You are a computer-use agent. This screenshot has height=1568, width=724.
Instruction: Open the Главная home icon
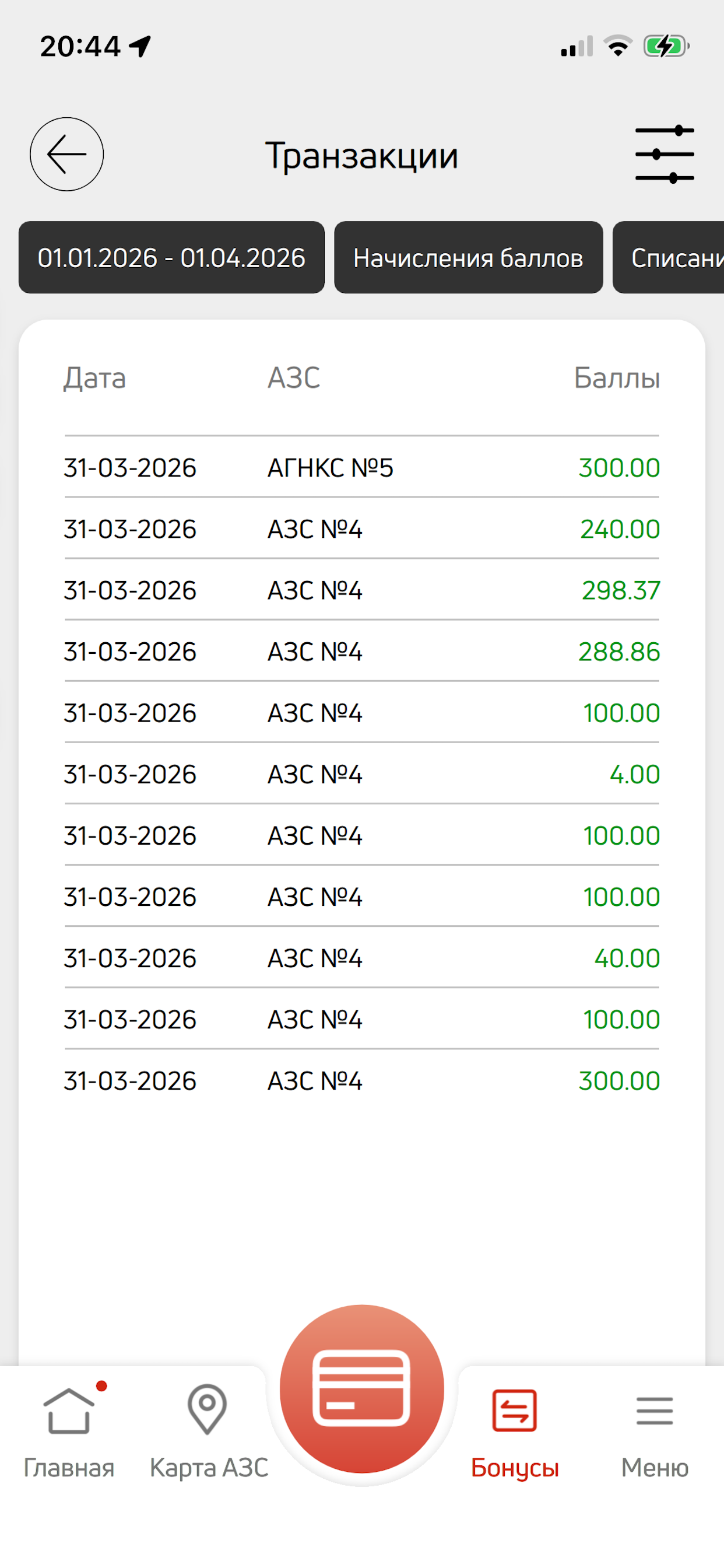click(x=69, y=1410)
